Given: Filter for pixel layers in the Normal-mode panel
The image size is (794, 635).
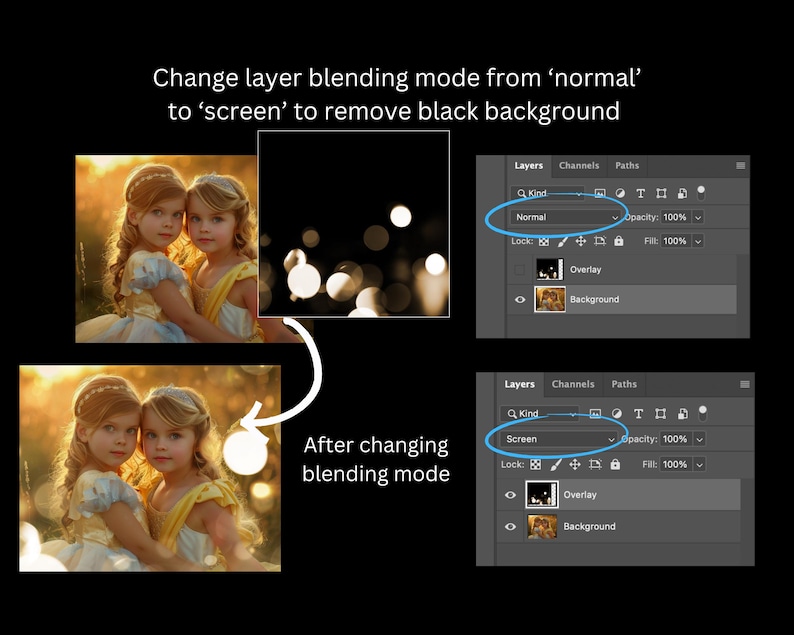Looking at the screenshot, I should click(x=600, y=193).
